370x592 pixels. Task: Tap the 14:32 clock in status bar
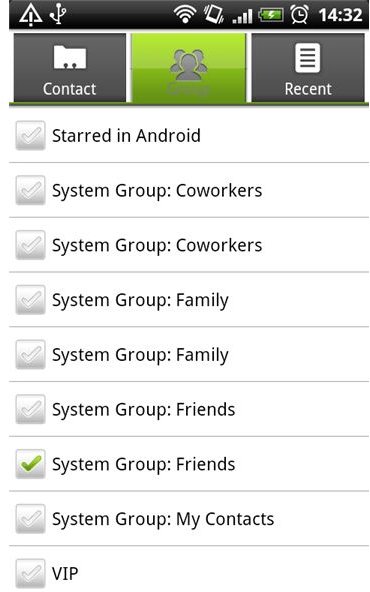coord(340,15)
